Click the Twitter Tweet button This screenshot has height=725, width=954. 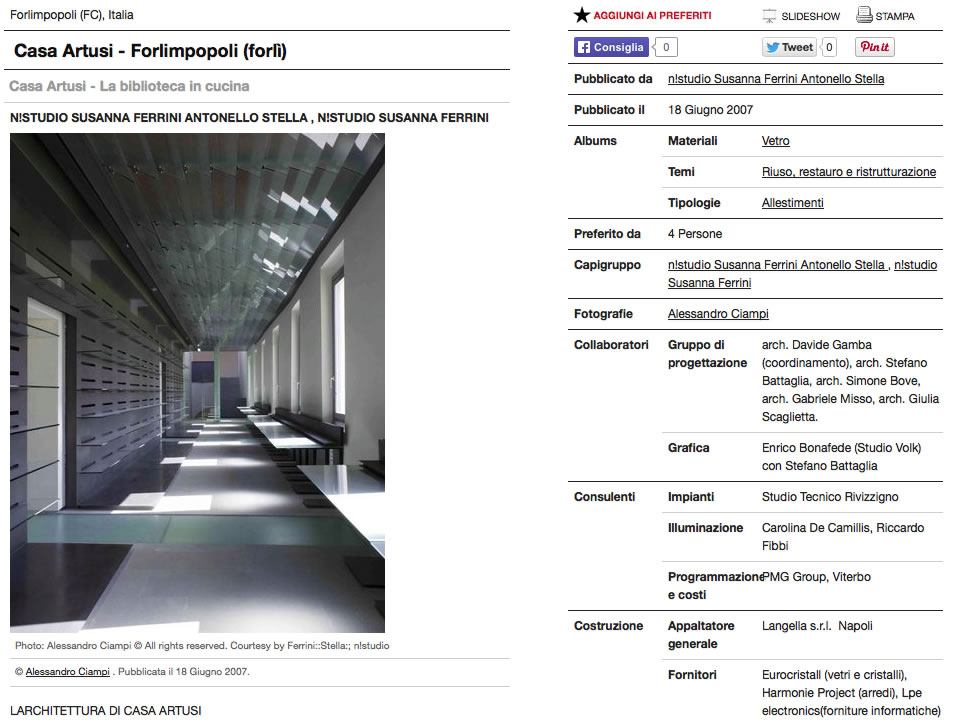(x=789, y=47)
